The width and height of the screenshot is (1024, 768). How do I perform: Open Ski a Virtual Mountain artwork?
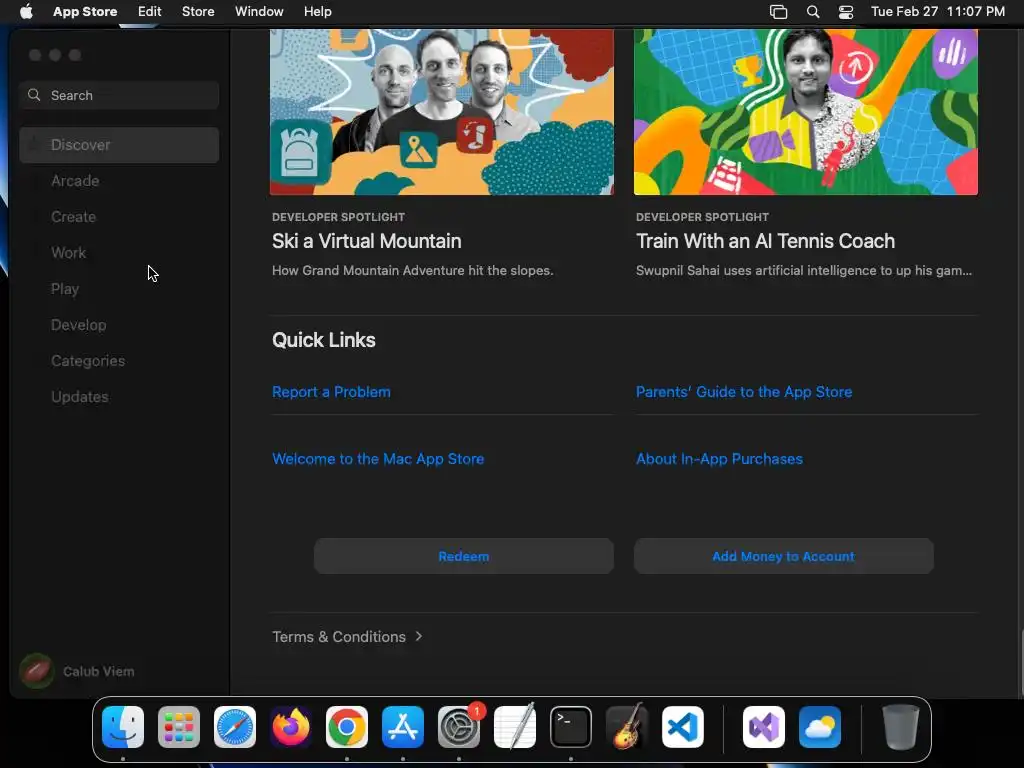coord(441,112)
